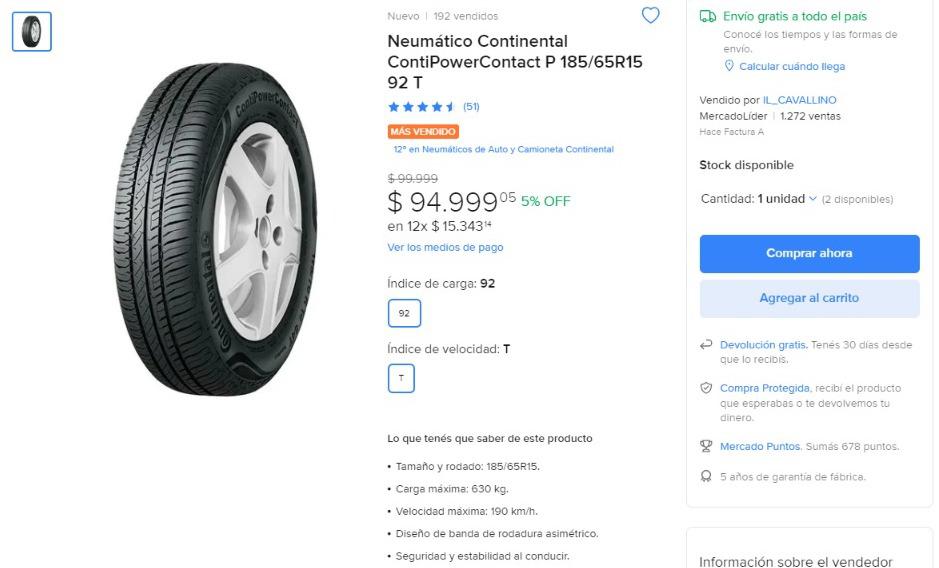Image resolution: width=939 pixels, height=568 pixels.
Task: Open the Devolución gratis link
Action: point(763,345)
